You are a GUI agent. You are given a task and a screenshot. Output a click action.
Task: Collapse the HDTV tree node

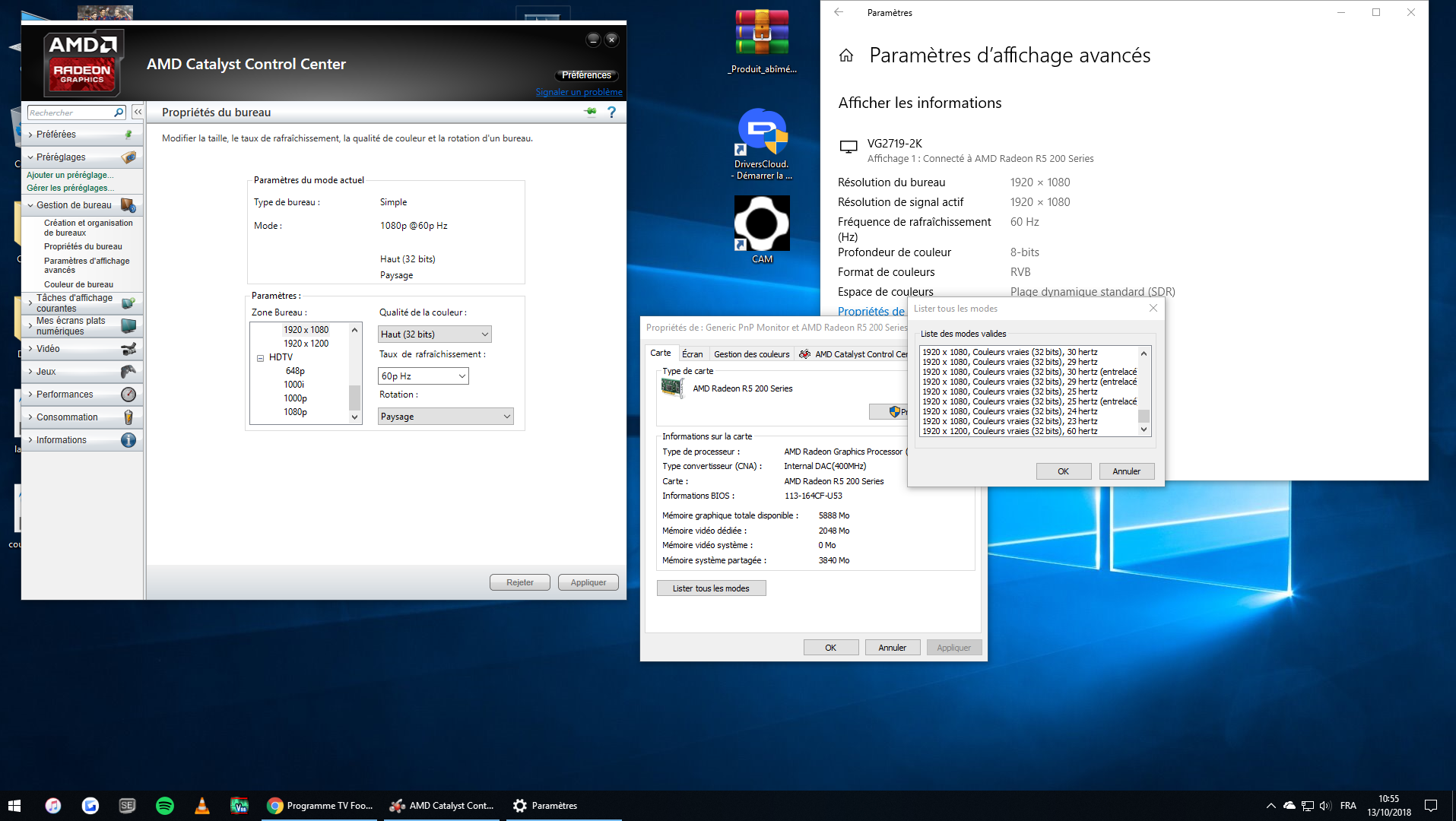click(x=260, y=358)
